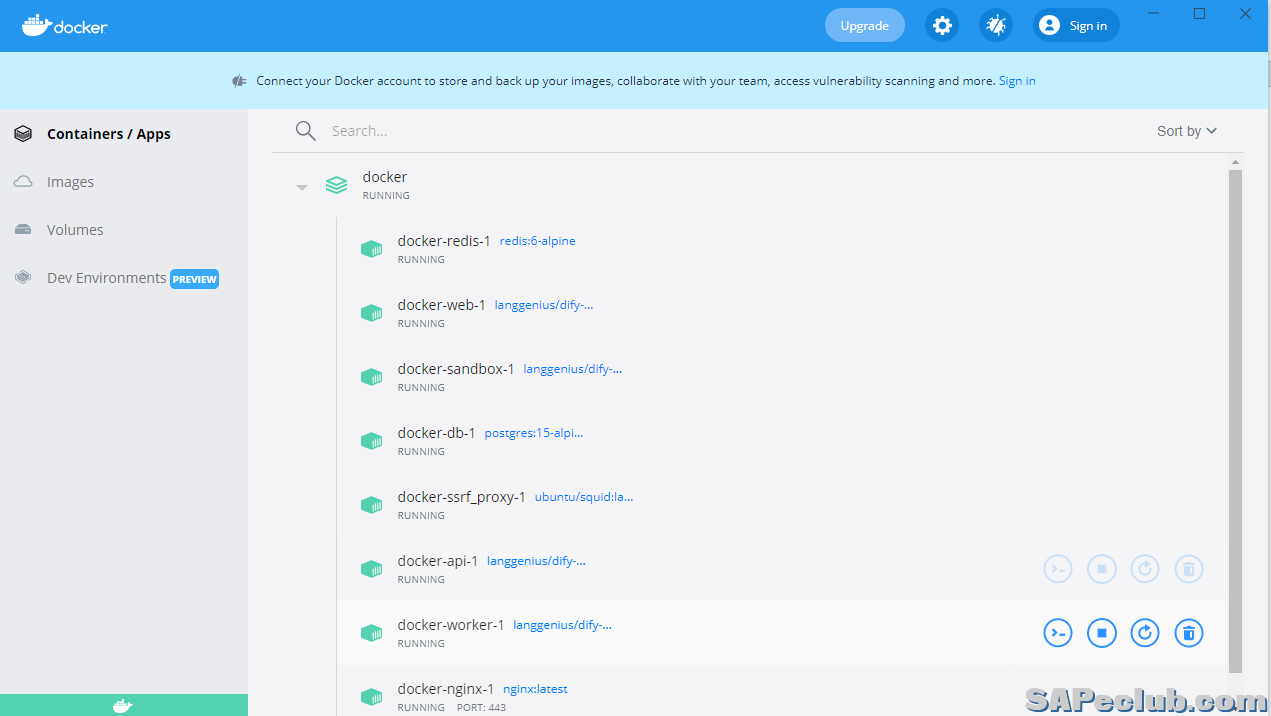Viewport: 1271px width, 716px height.
Task: Click the docker compose stack icon
Action: pyautogui.click(x=337, y=185)
